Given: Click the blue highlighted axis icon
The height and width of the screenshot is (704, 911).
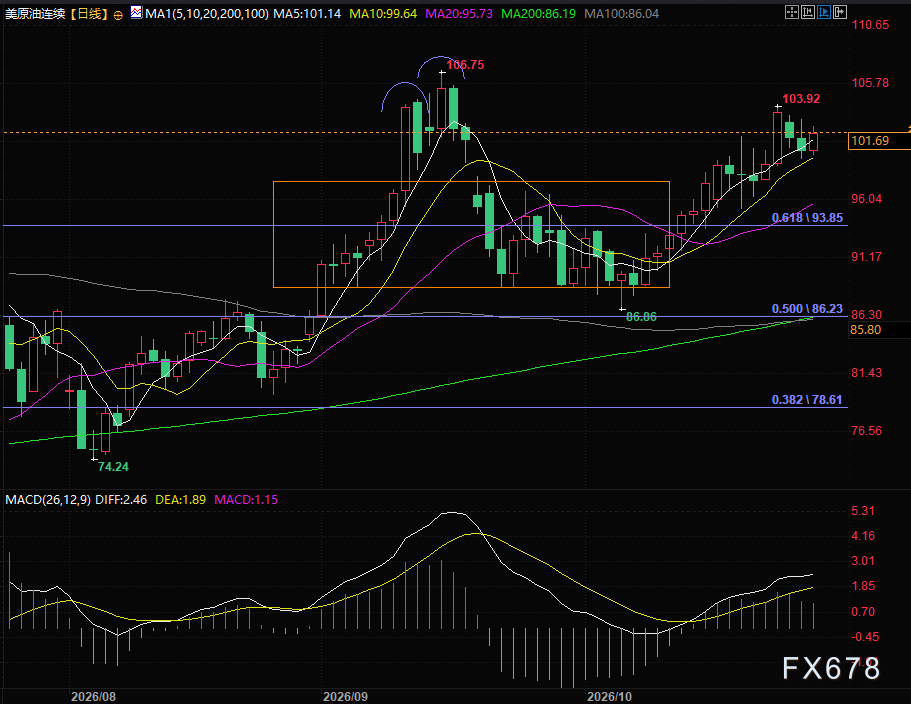Looking at the screenshot, I should pos(823,12).
